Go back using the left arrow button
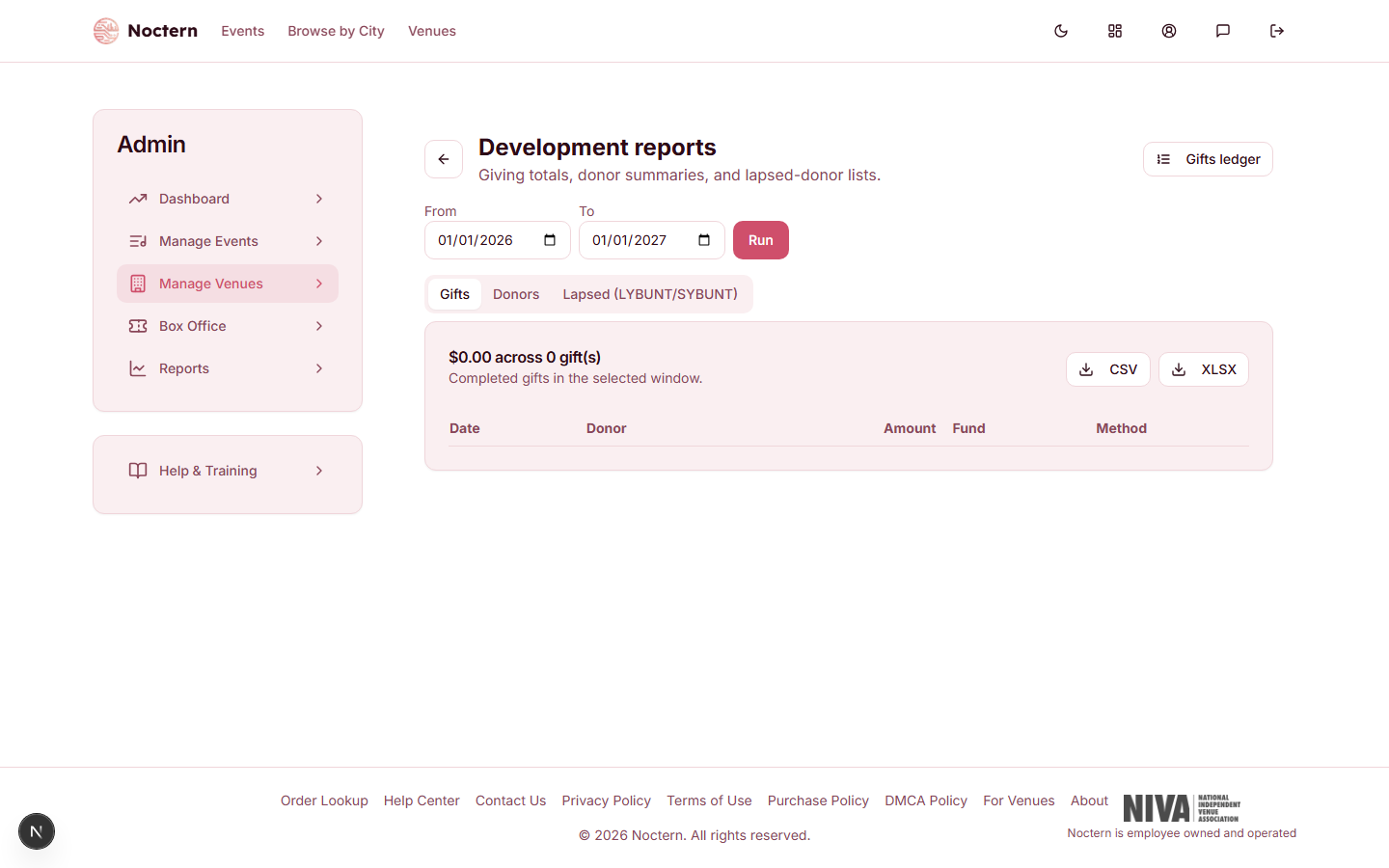This screenshot has width=1389, height=868. pyautogui.click(x=444, y=159)
